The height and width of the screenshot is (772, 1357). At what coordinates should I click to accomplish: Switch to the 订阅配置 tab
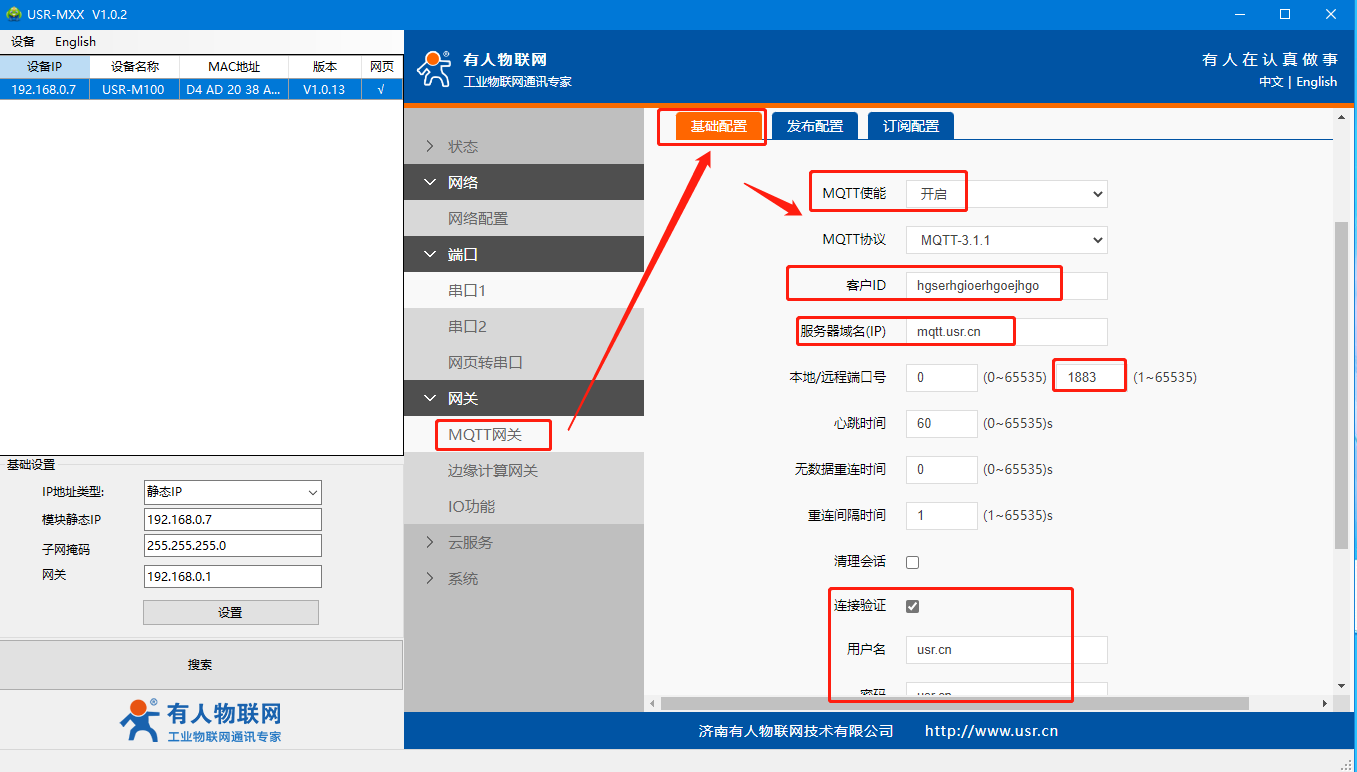[x=910, y=126]
